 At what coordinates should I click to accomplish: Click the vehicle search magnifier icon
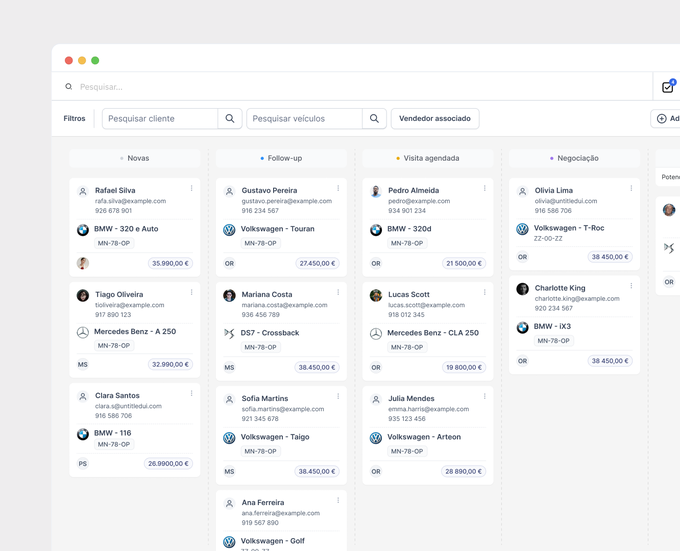374,118
